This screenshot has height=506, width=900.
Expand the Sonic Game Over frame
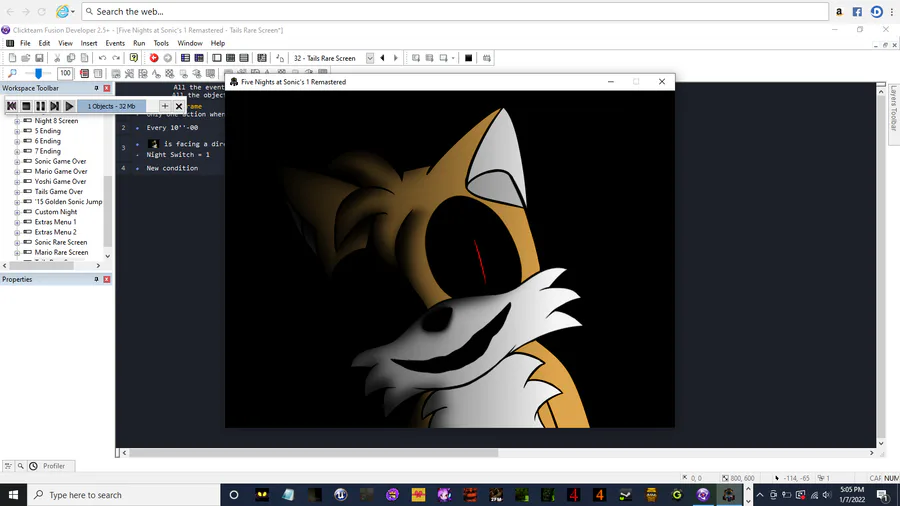point(17,162)
